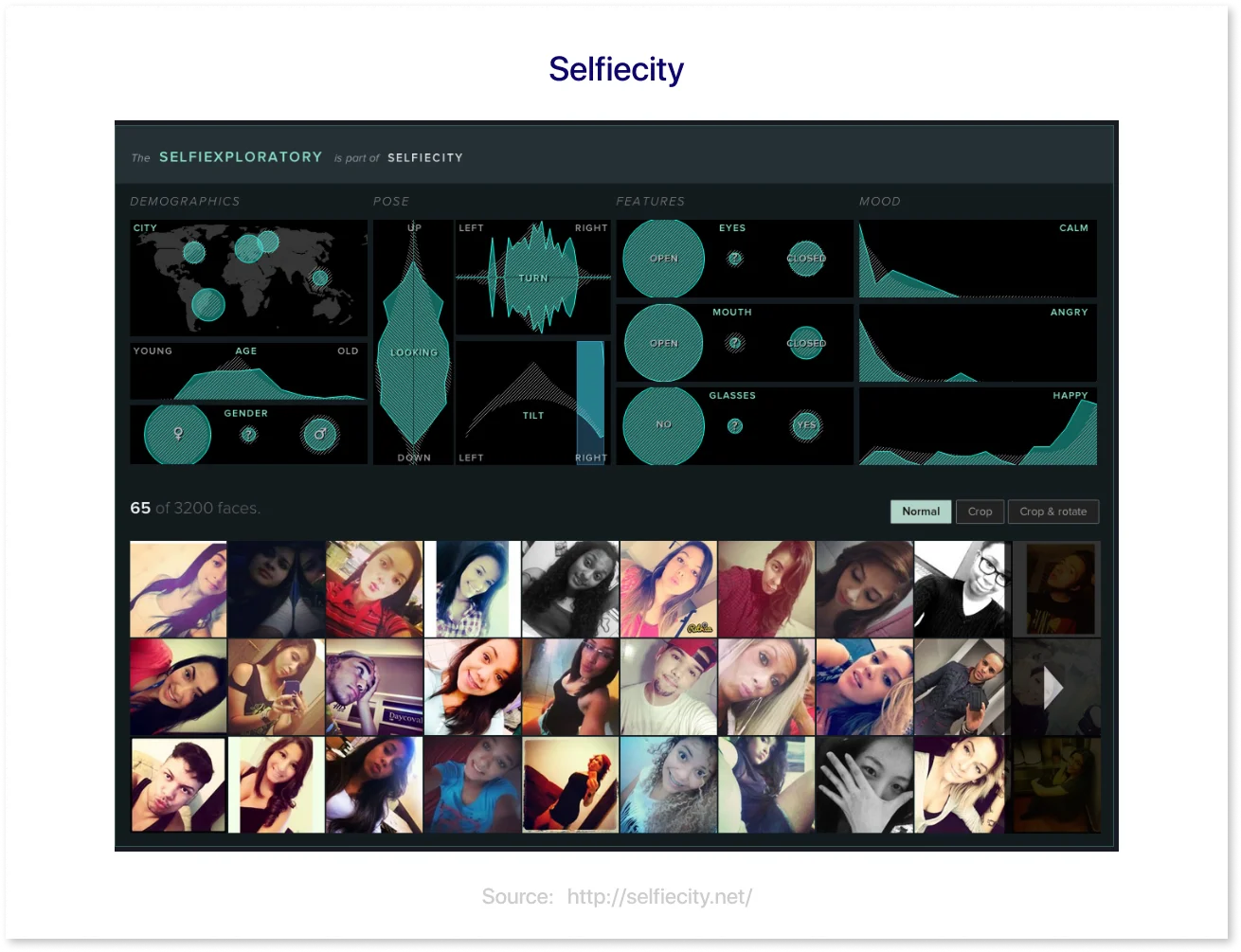Click the MOOD section heading
Image resolution: width=1241 pixels, height=952 pixels.
tap(879, 202)
